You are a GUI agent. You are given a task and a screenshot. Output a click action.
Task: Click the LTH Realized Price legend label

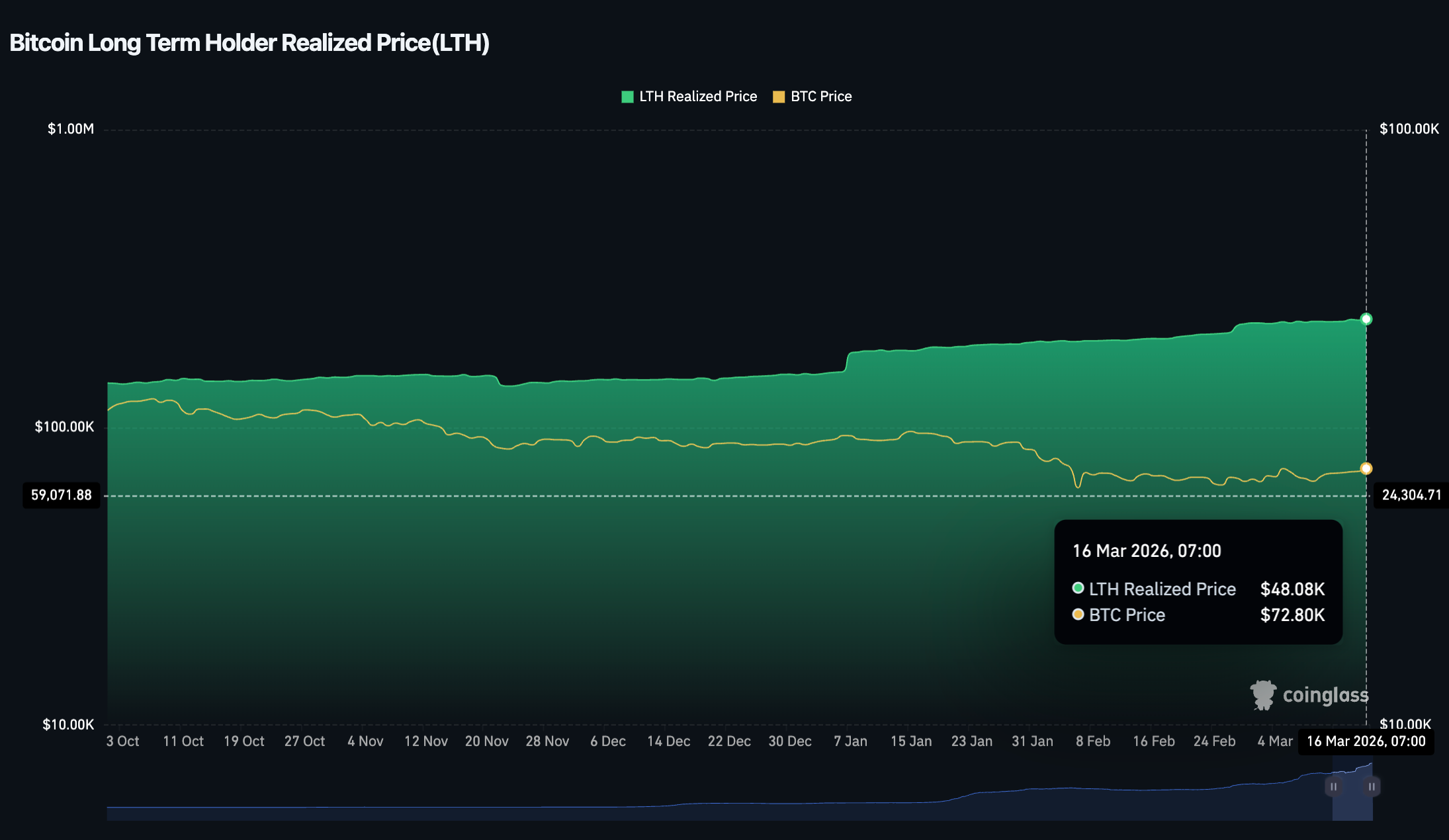point(697,97)
